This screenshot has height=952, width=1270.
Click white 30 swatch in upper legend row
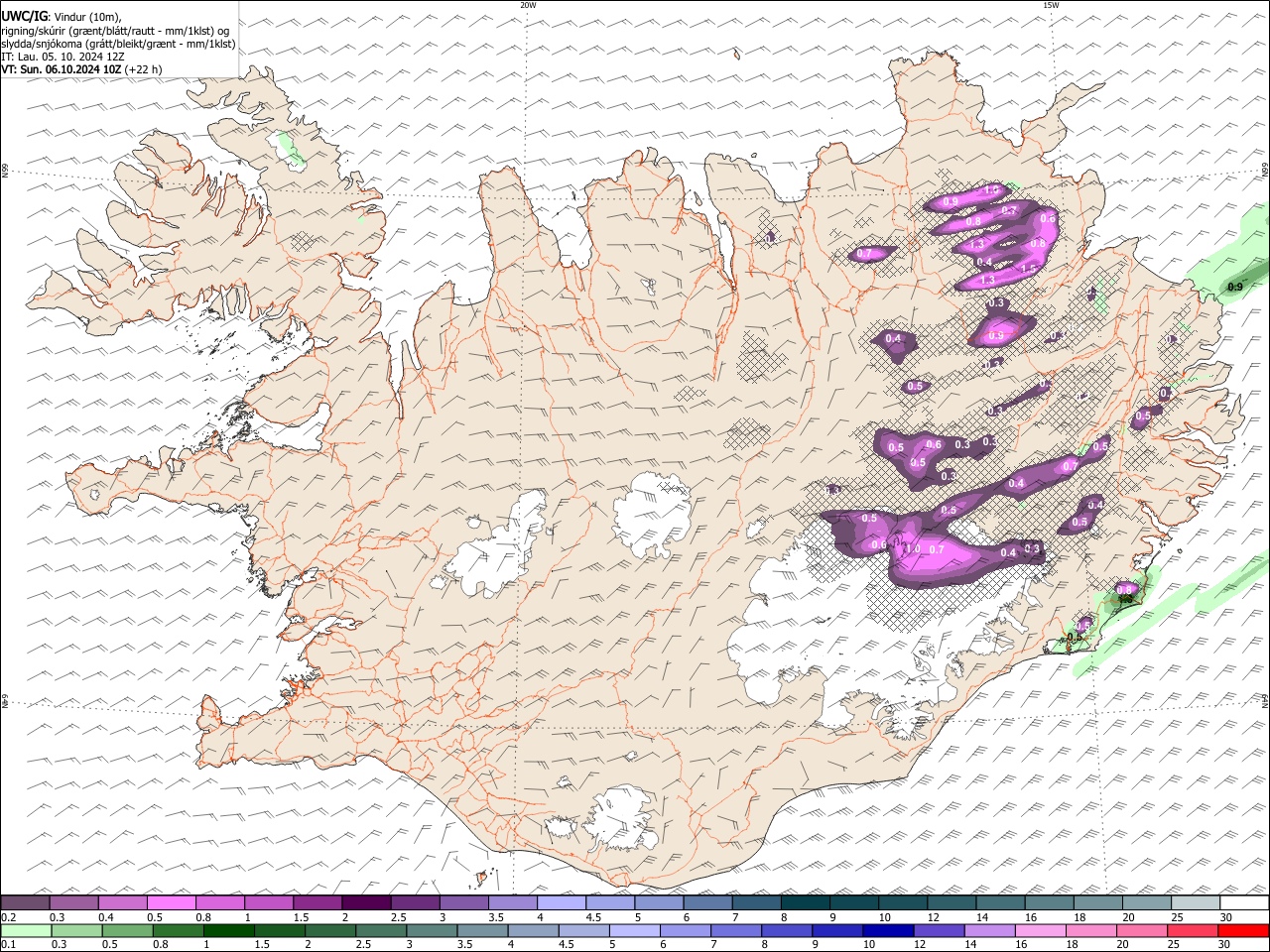coord(1243,902)
